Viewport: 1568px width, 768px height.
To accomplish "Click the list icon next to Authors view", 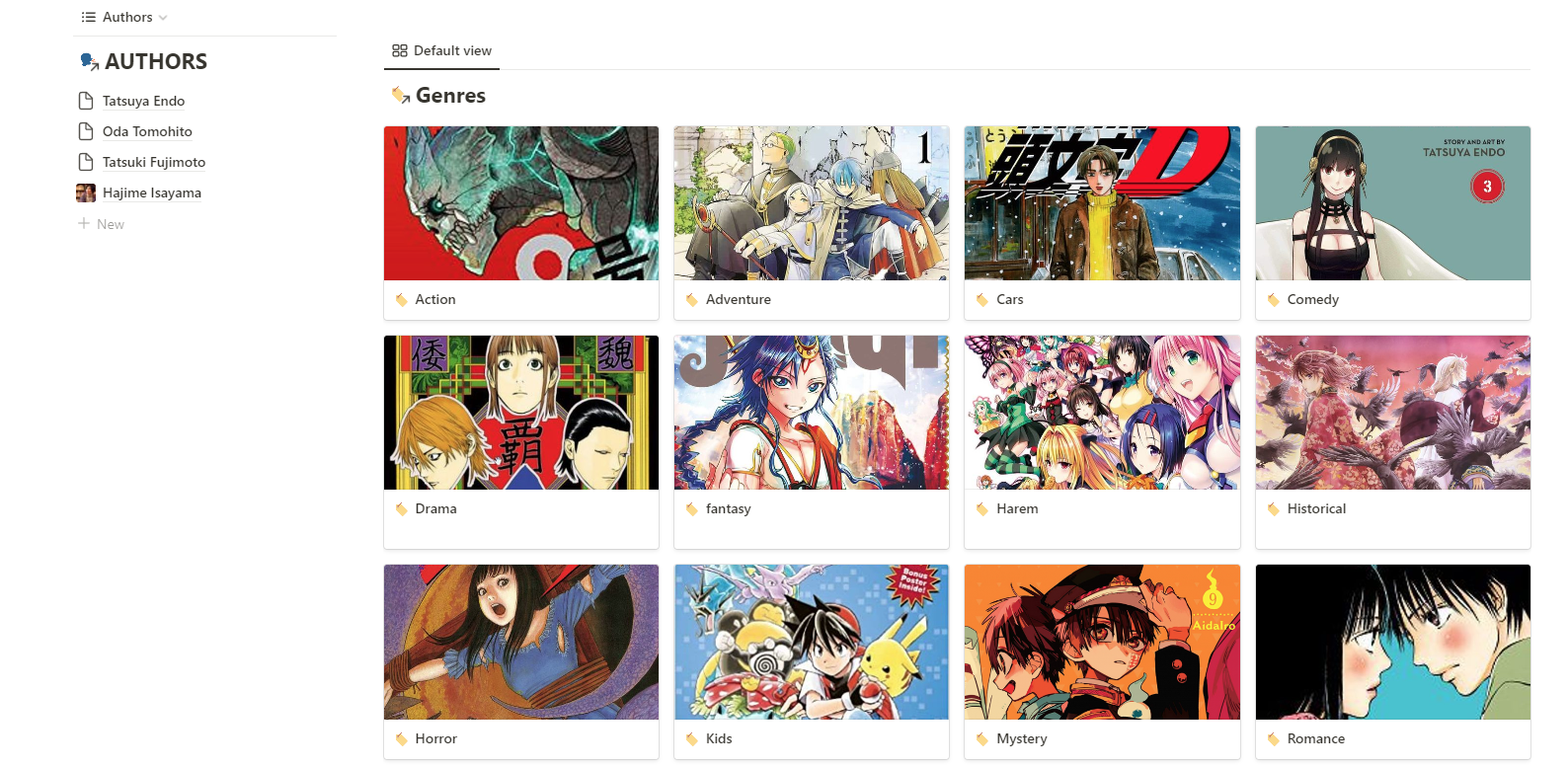I will [x=89, y=17].
